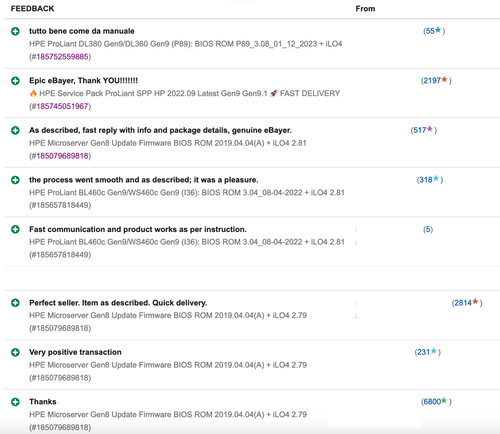This screenshot has width=500, height=434.
Task: Open item number 185752559885 link
Action: tap(62, 57)
